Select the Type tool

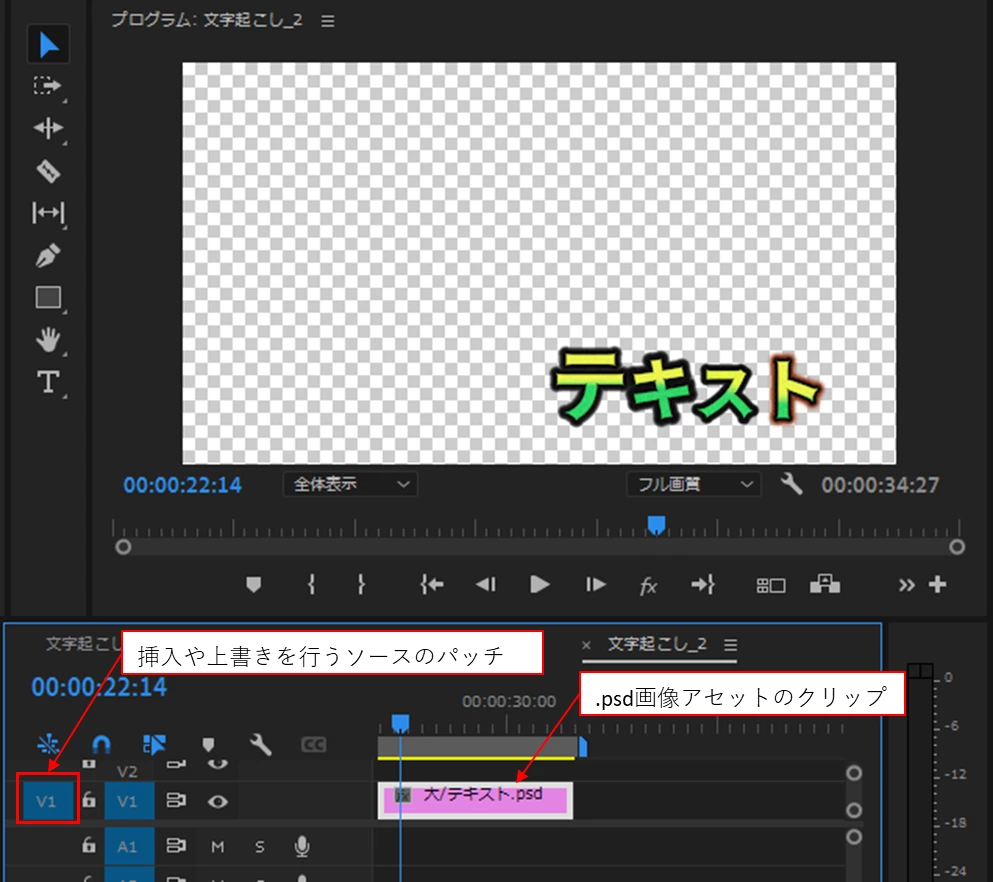[48, 382]
